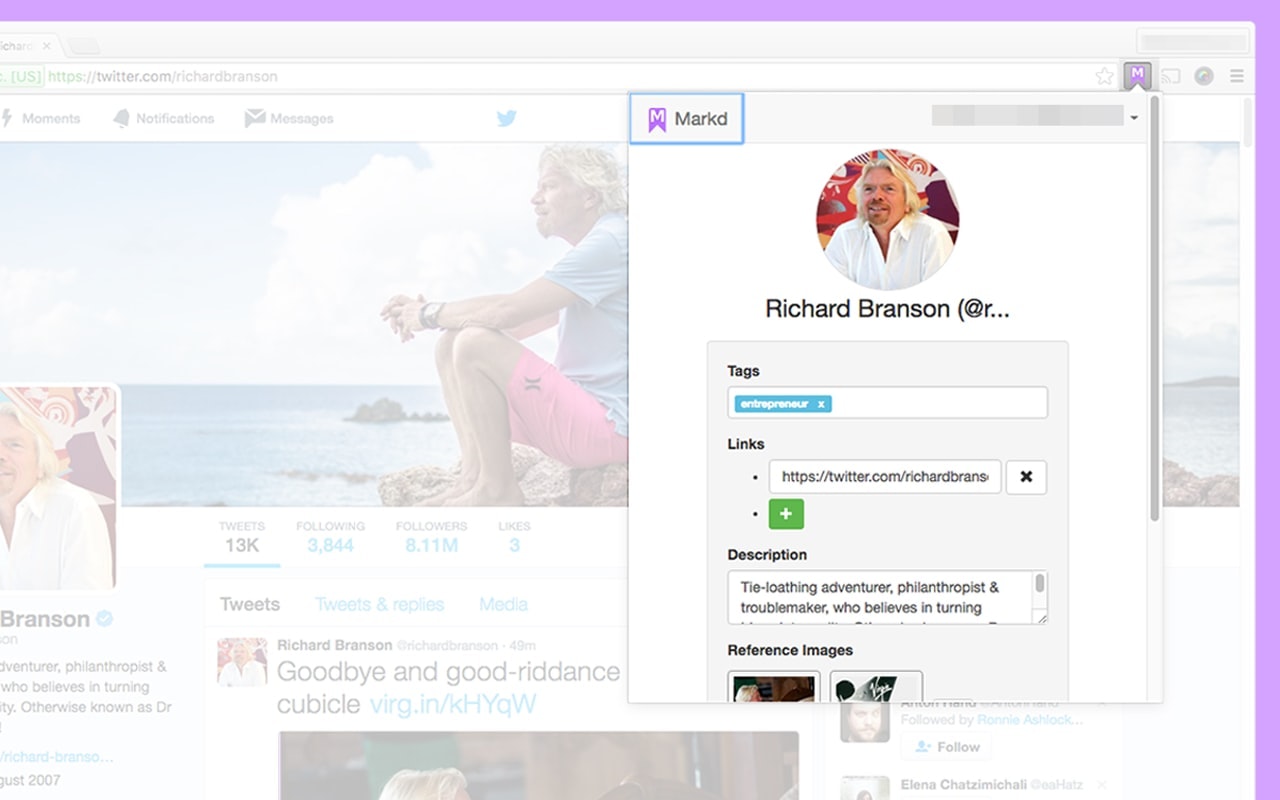
Task: Remove the entrepreneur tag with its x
Action: (x=821, y=404)
